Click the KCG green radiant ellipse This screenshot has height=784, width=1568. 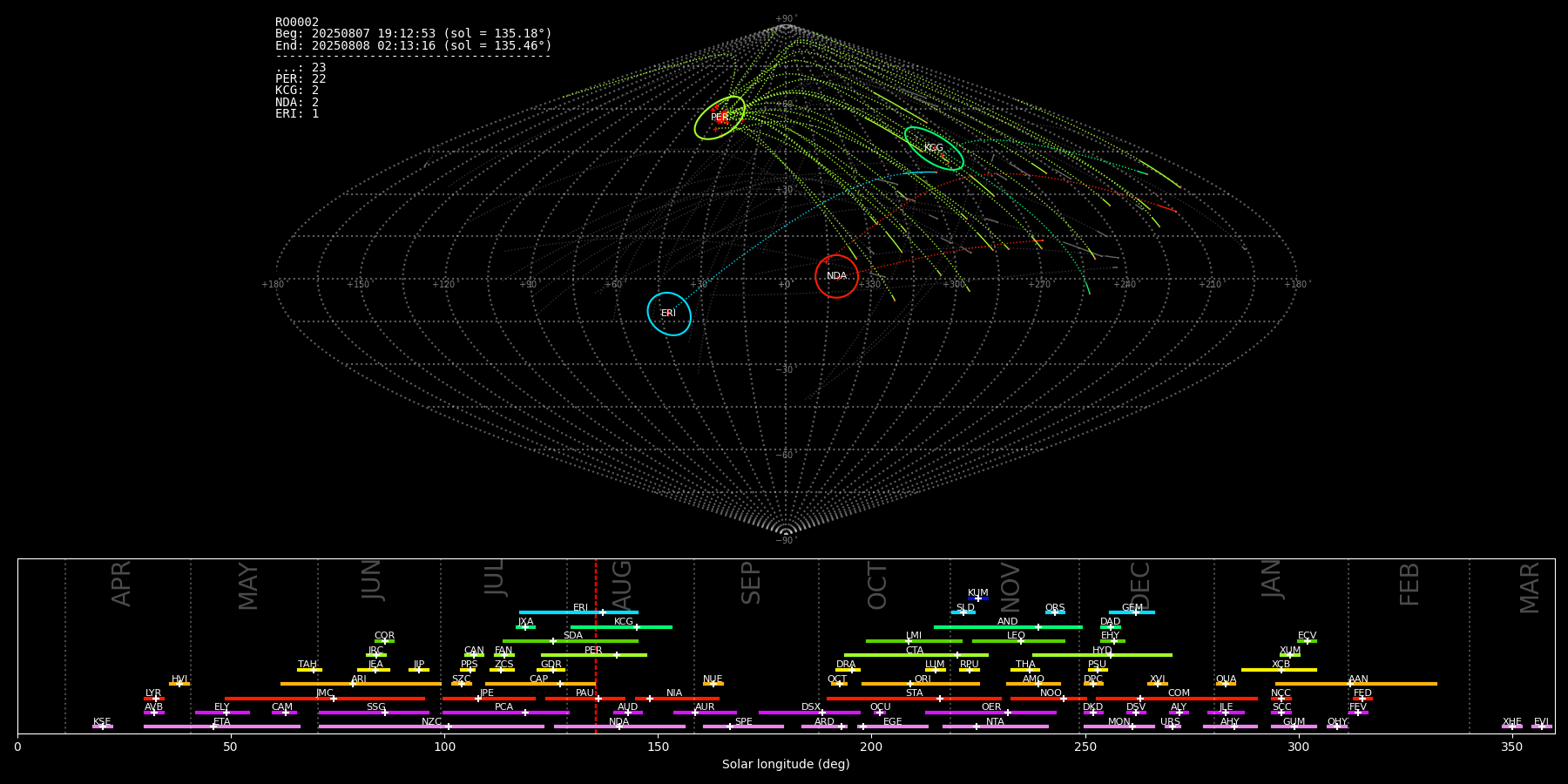click(x=934, y=148)
